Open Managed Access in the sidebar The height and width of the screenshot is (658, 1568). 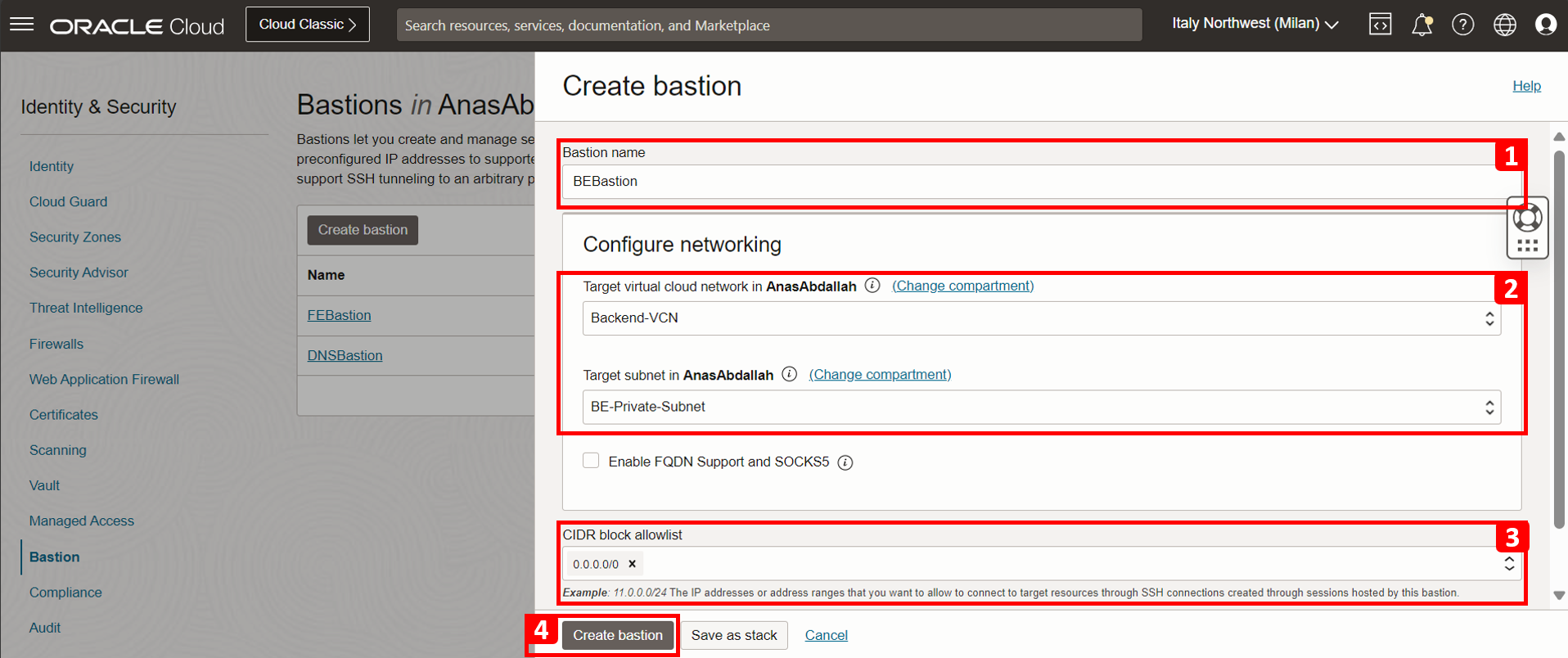click(x=82, y=521)
